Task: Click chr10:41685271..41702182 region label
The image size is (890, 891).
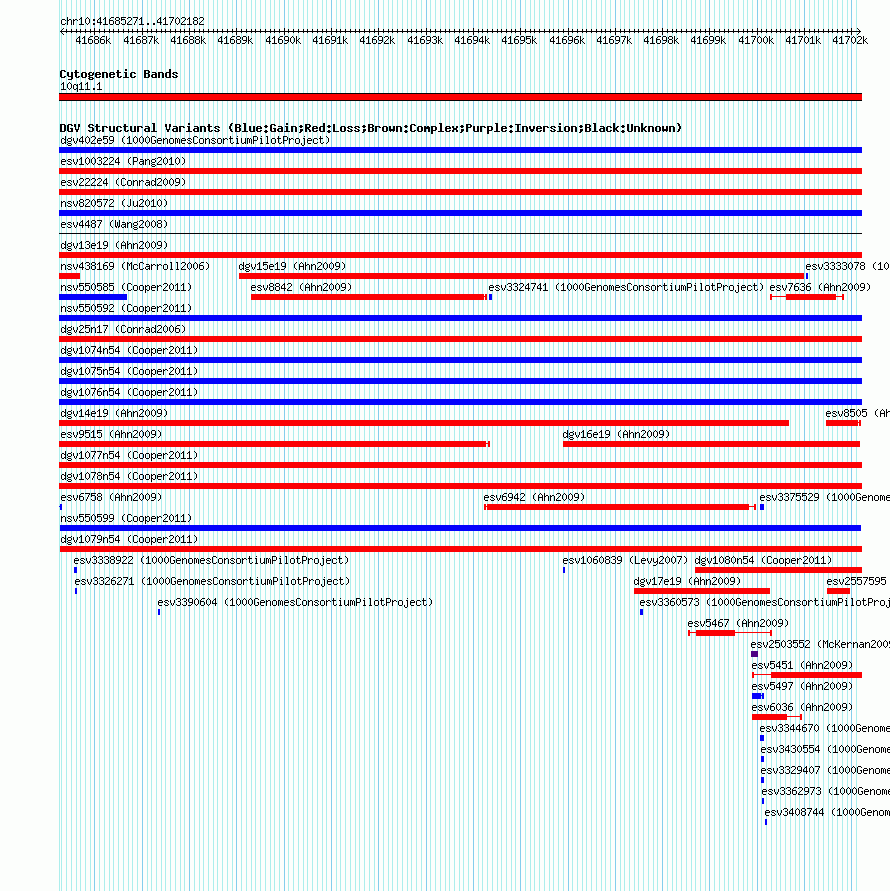Action: tap(132, 22)
